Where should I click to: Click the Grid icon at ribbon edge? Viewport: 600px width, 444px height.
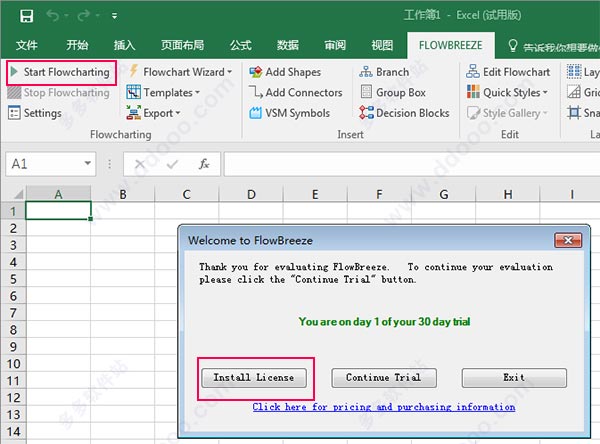click(574, 92)
